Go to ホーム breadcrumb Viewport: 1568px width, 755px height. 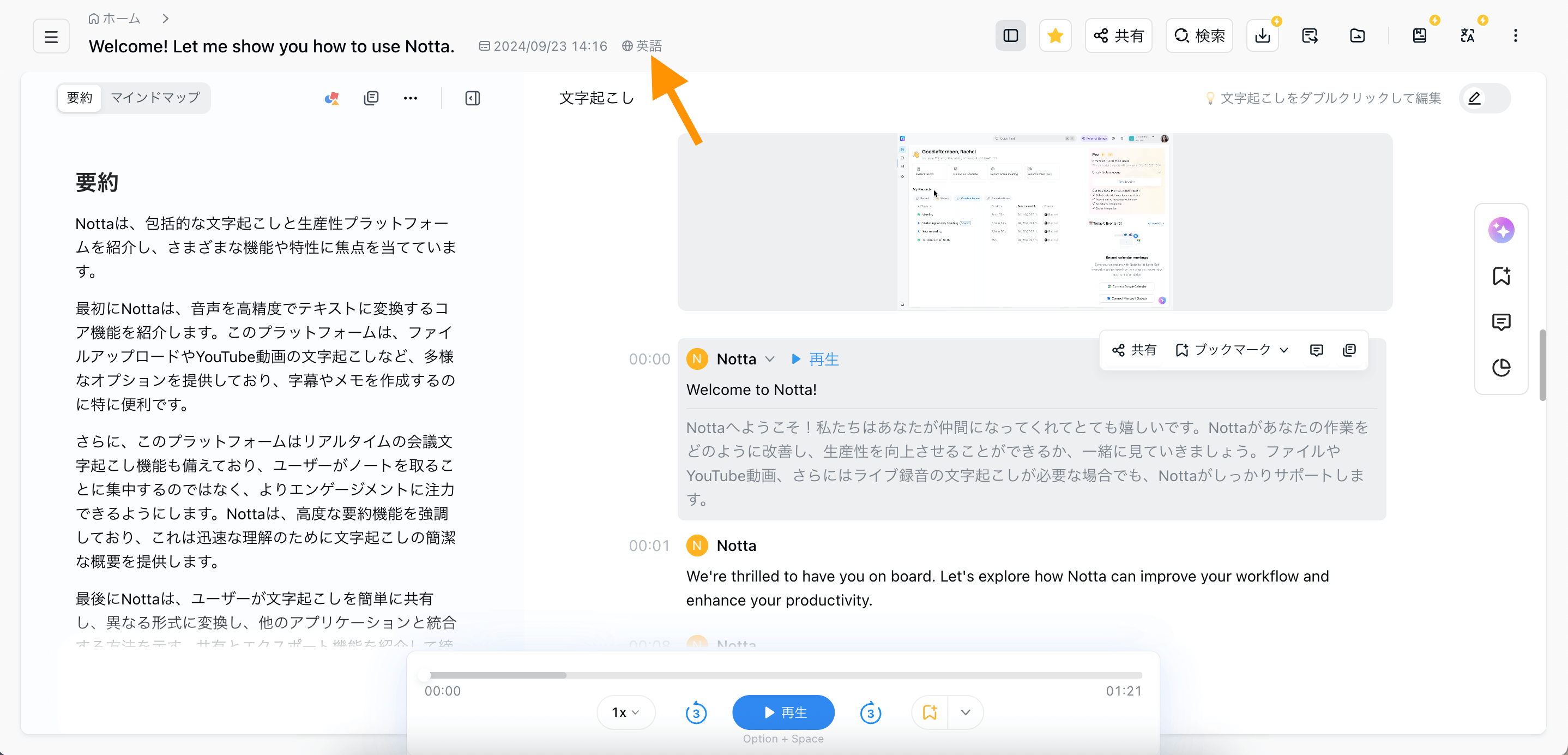click(114, 18)
